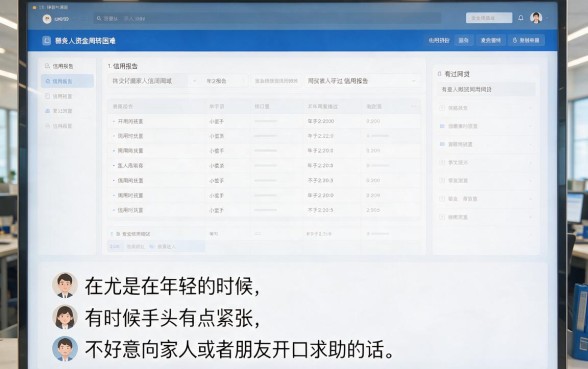Click the round logo beside the app name
The height and width of the screenshot is (369, 588).
(47, 19)
